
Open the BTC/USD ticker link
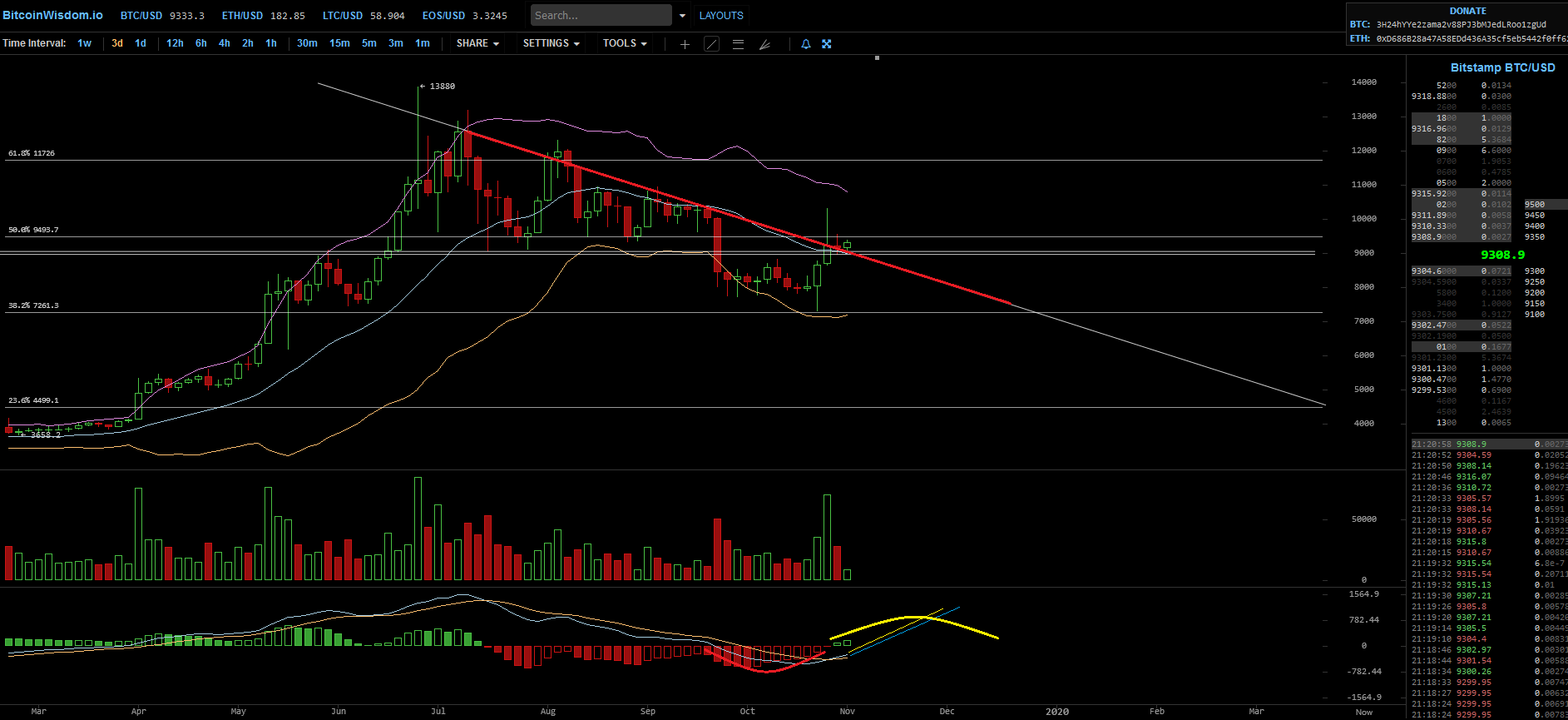coord(162,15)
